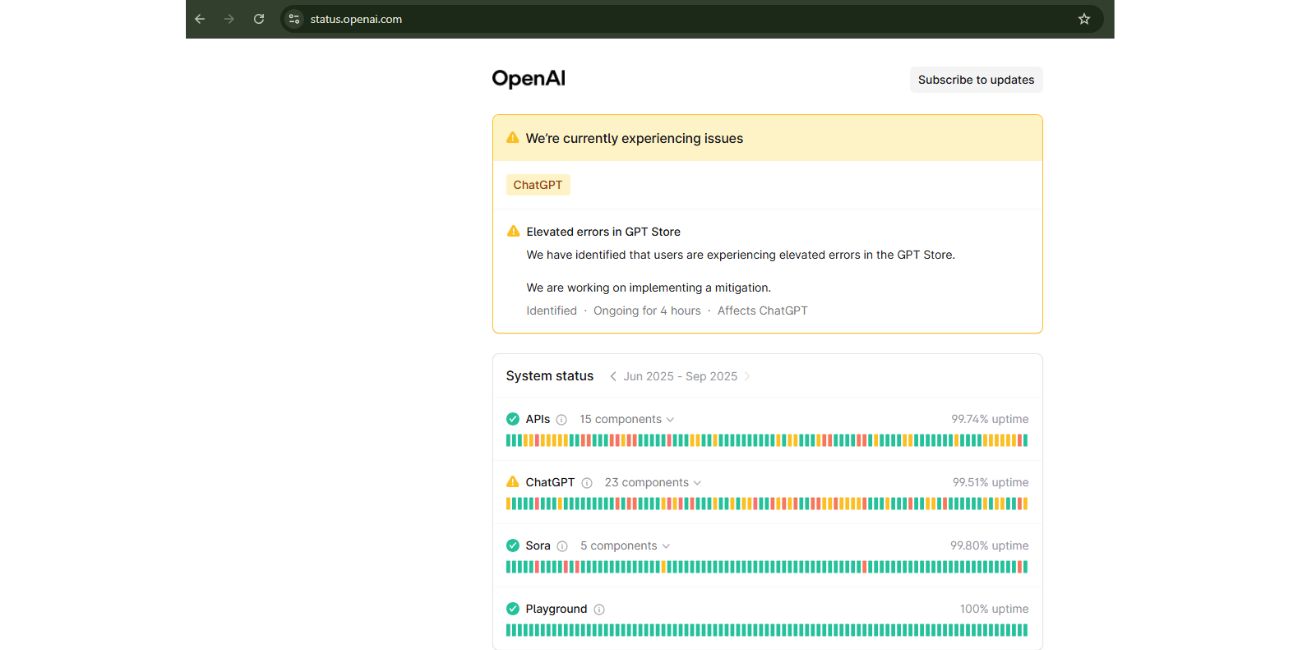Screen dimensions: 1300x650
Task: Open the ChatGPT info icon
Action: coord(587,483)
